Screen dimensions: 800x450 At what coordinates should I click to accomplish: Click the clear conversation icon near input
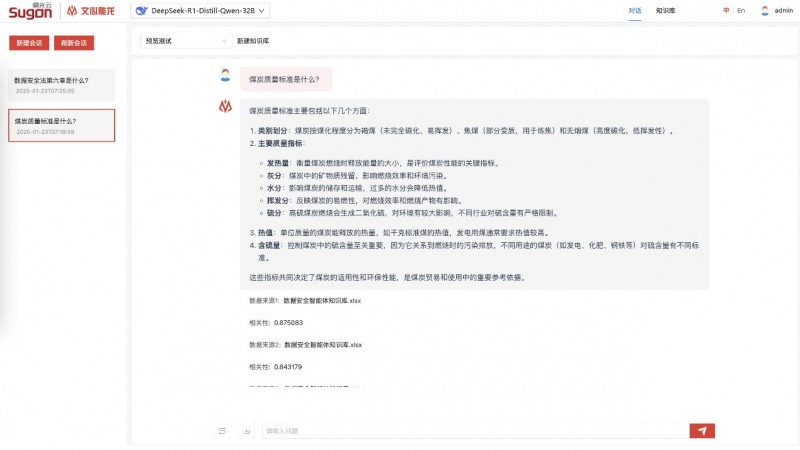tap(222, 431)
